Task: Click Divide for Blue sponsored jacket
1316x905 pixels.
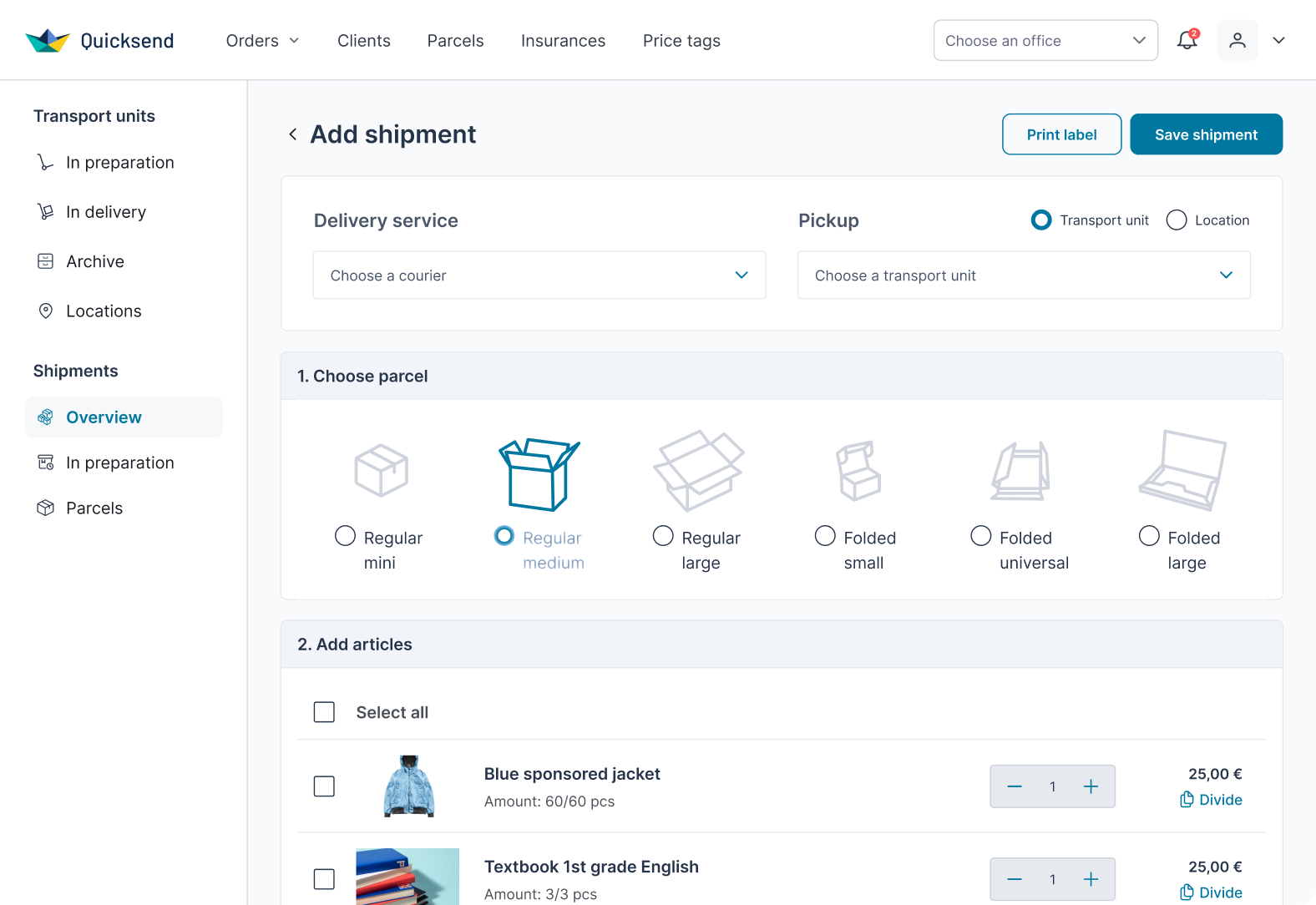Action: click(x=1211, y=800)
